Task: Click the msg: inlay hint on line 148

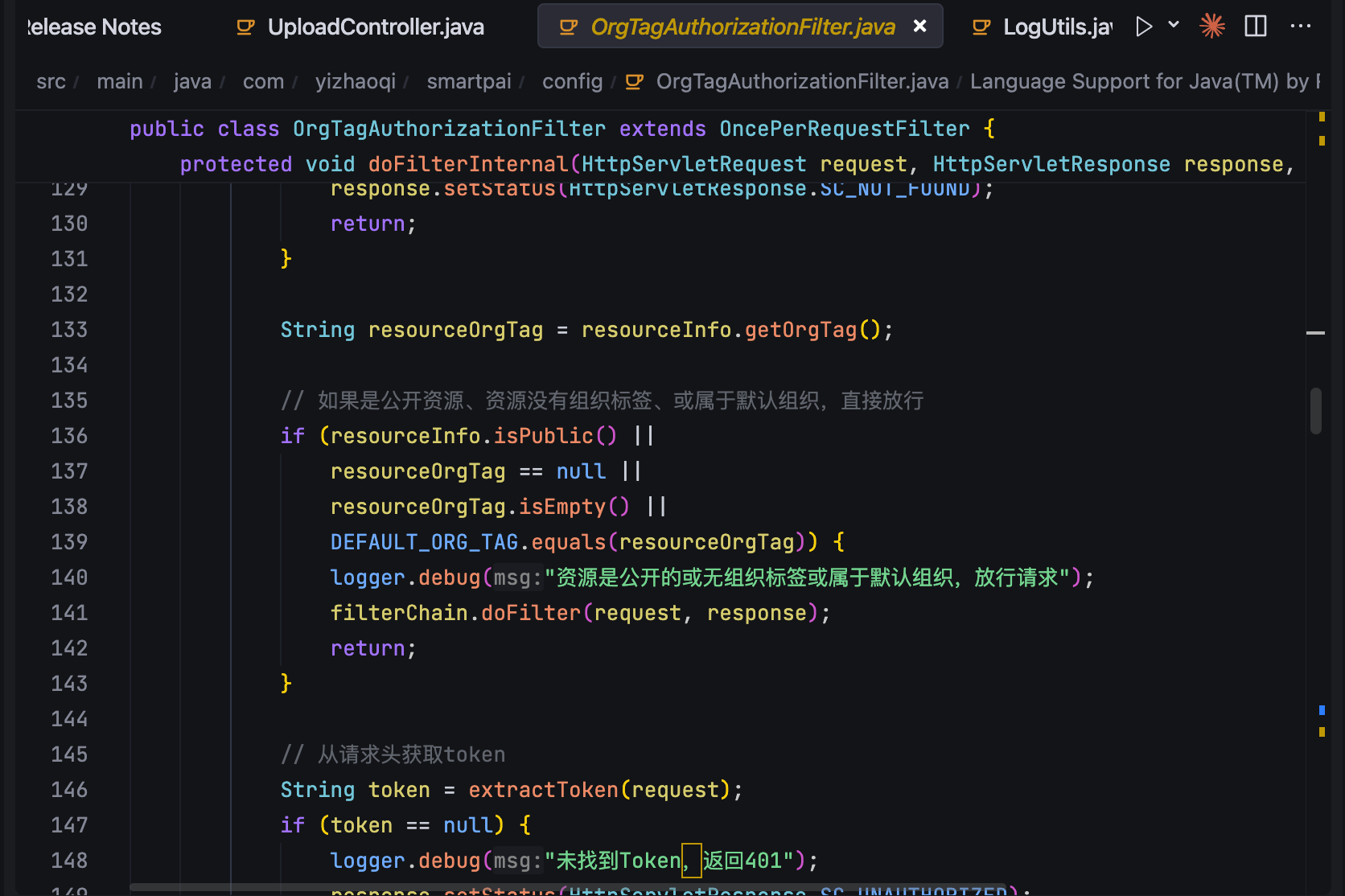Action: coord(517,861)
